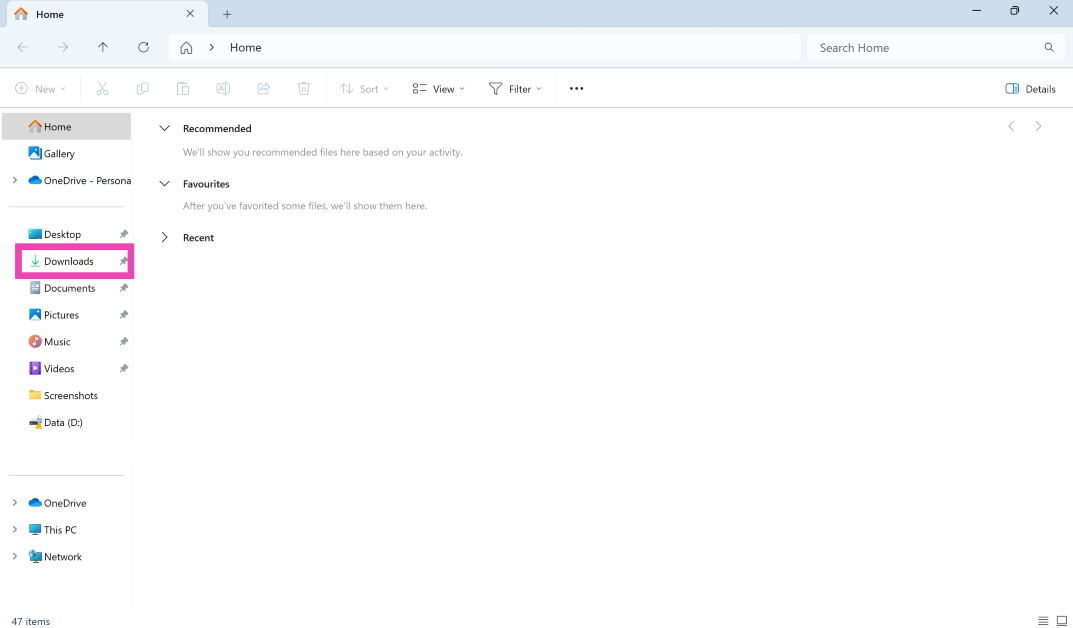Screen dimensions: 1073x628
Task: Open the Filter dropdown
Action: tap(515, 89)
